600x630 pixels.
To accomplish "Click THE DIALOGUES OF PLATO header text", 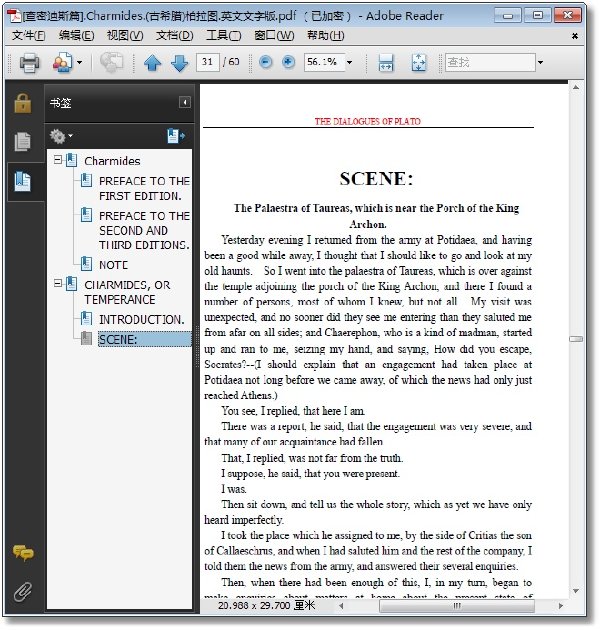I will (x=368, y=121).
